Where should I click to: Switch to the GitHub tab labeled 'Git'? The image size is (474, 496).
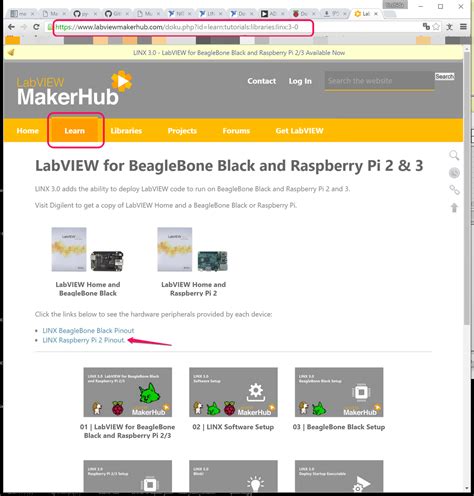[x=116, y=14]
